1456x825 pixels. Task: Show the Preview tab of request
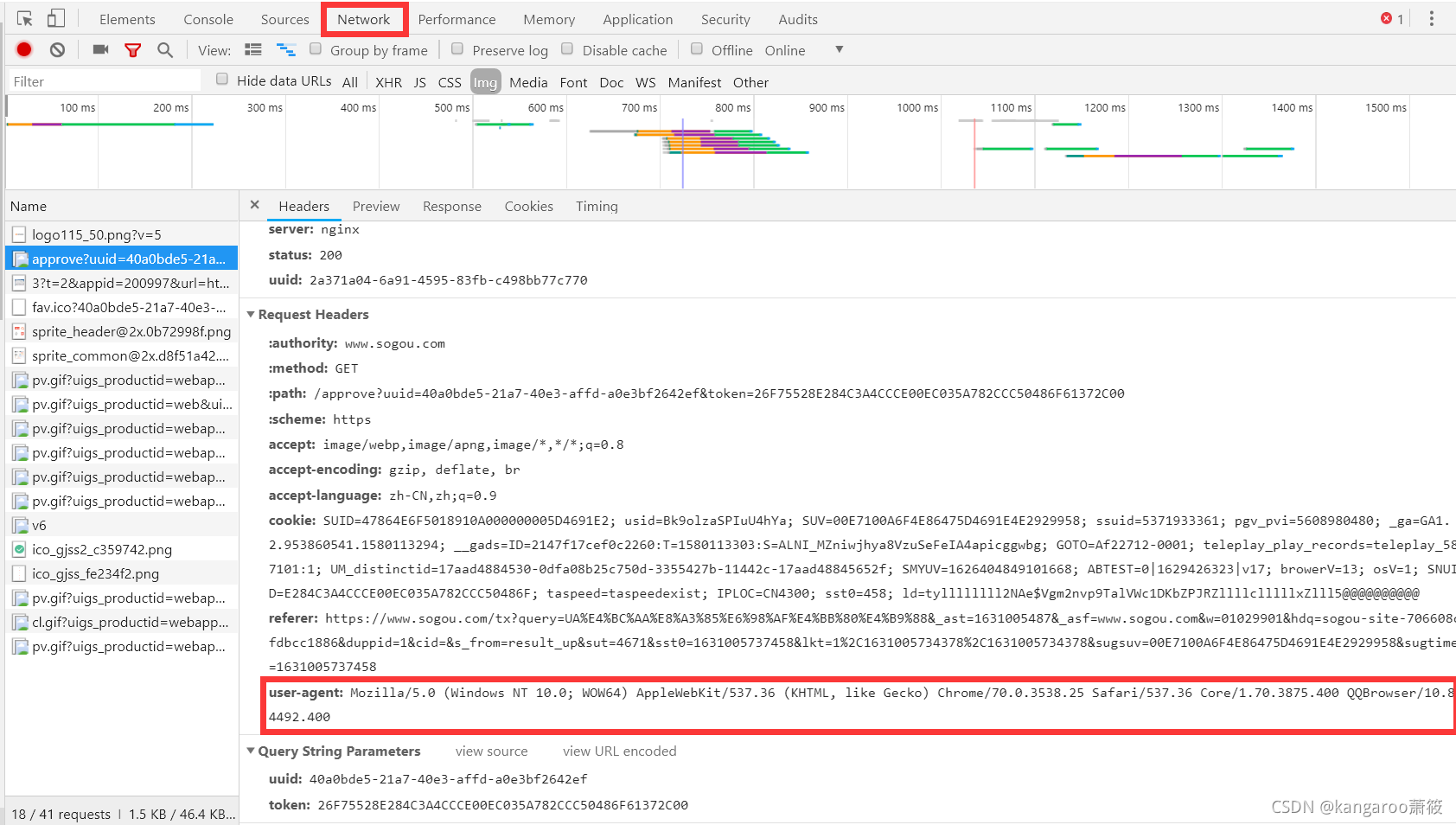[x=376, y=207]
